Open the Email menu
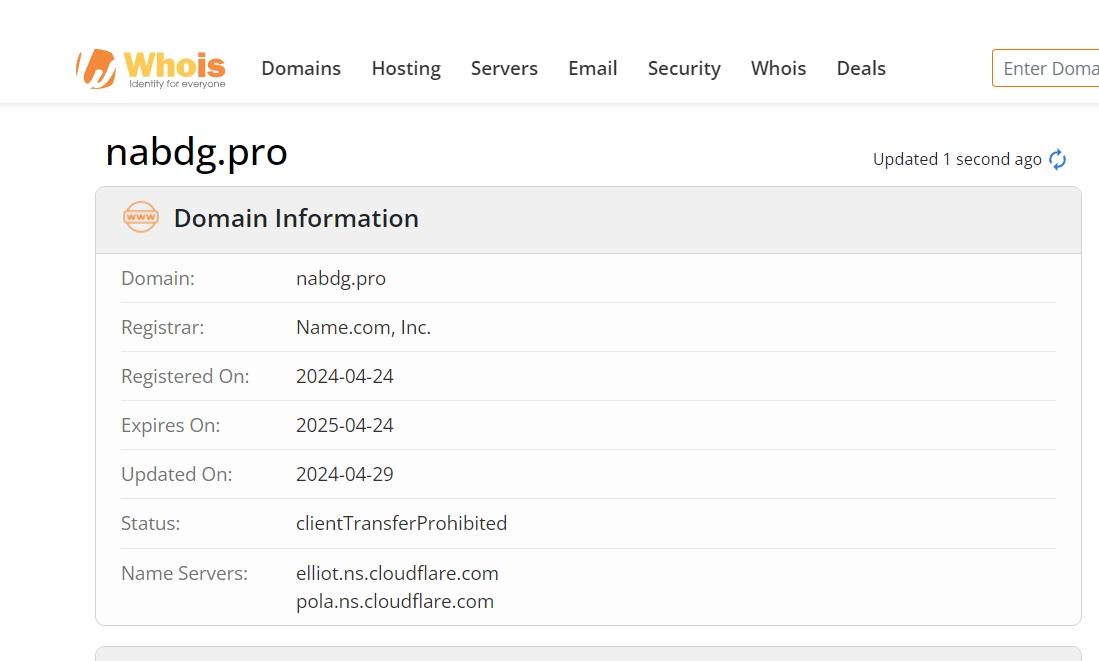This screenshot has height=661, width=1099. tap(592, 68)
